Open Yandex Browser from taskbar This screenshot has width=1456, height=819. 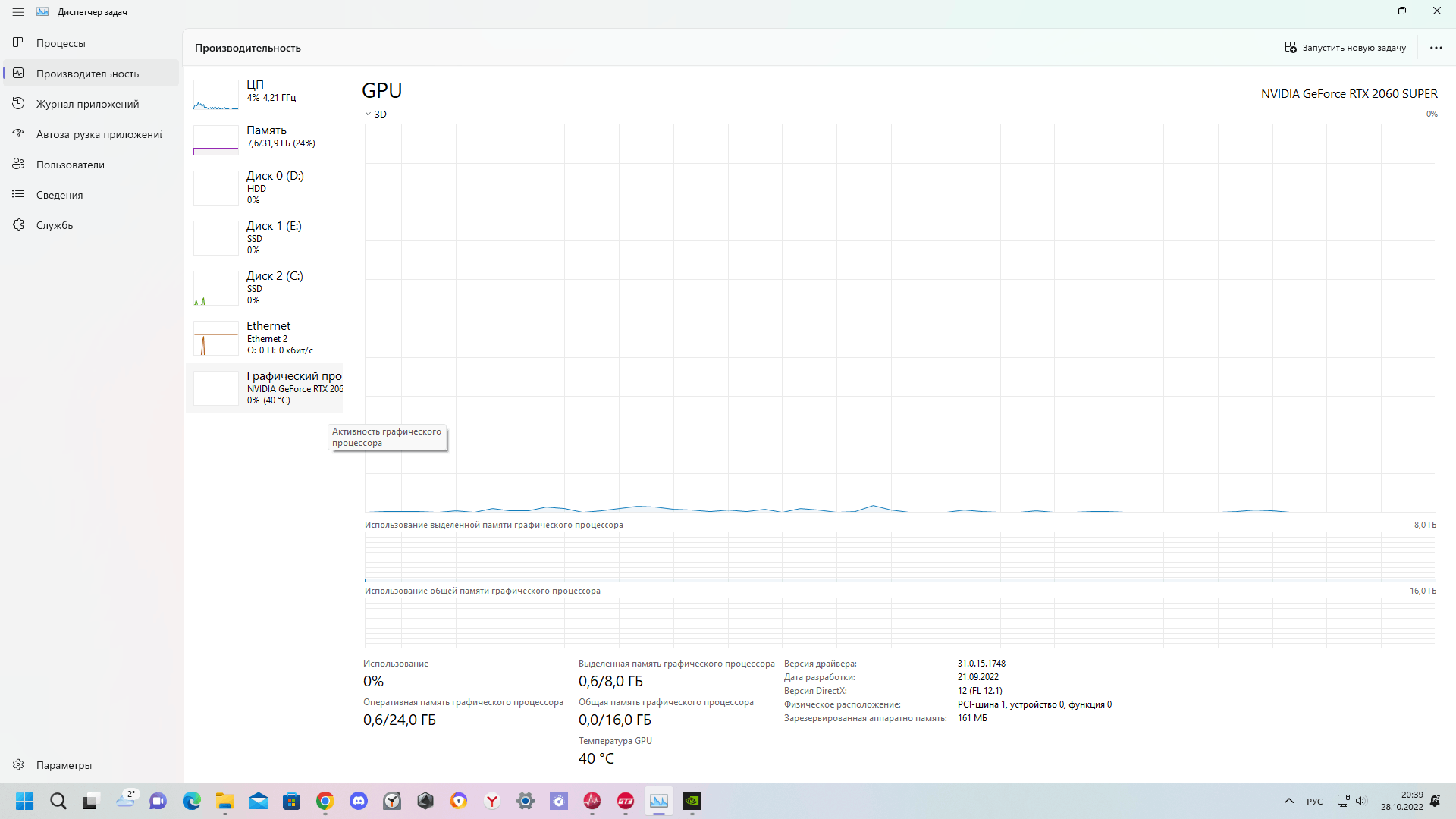pos(492,801)
